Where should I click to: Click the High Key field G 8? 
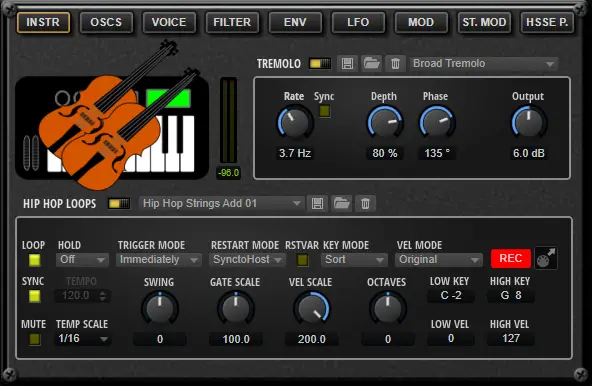tap(510, 295)
